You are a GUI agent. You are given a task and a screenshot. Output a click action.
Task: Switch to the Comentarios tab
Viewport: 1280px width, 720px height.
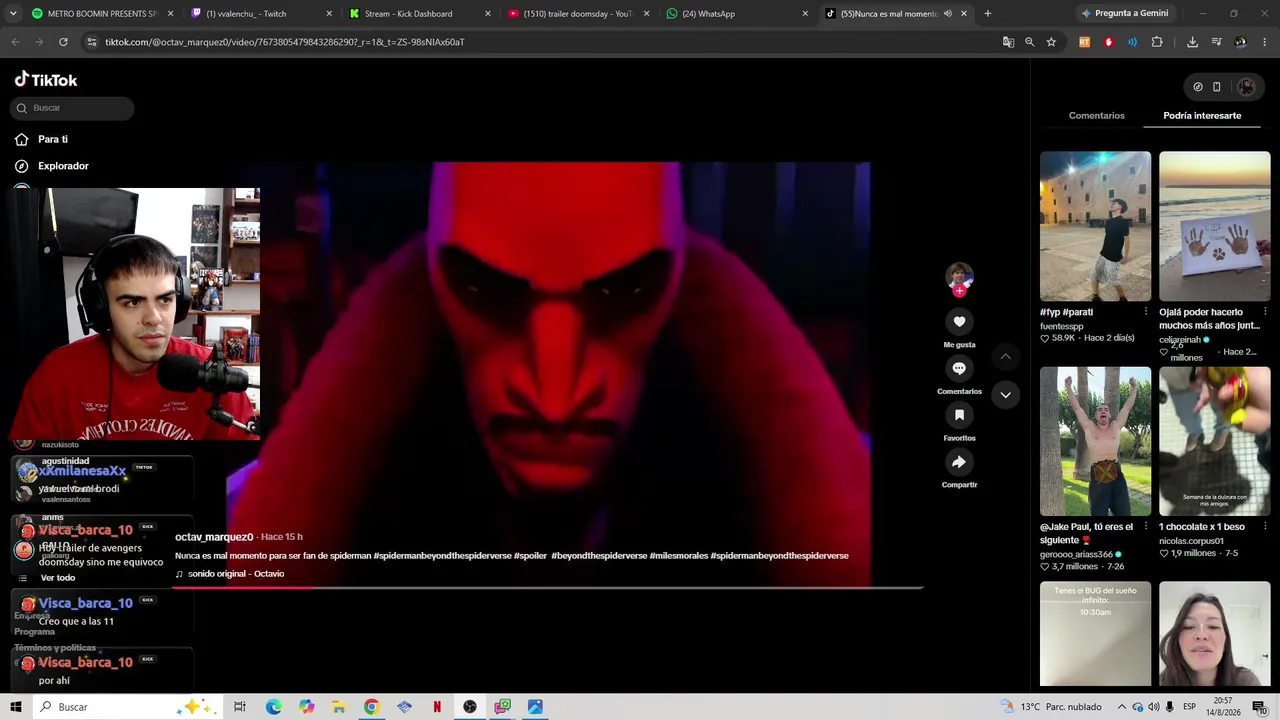point(1096,116)
